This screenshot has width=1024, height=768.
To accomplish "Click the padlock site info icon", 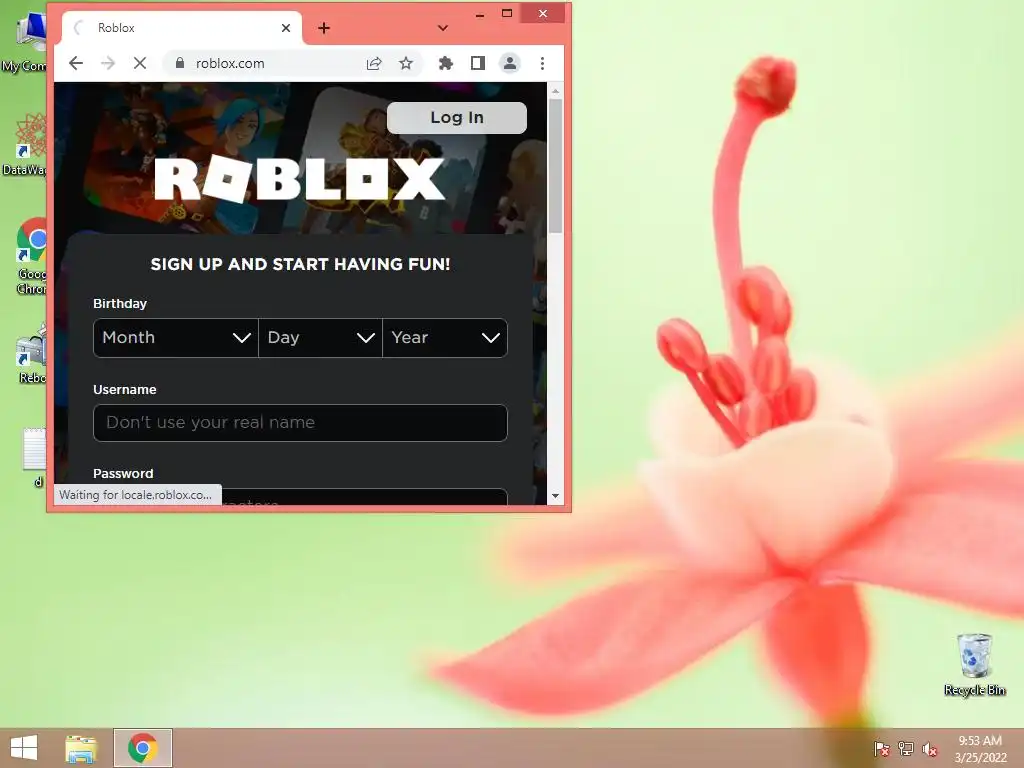I will (x=180, y=63).
